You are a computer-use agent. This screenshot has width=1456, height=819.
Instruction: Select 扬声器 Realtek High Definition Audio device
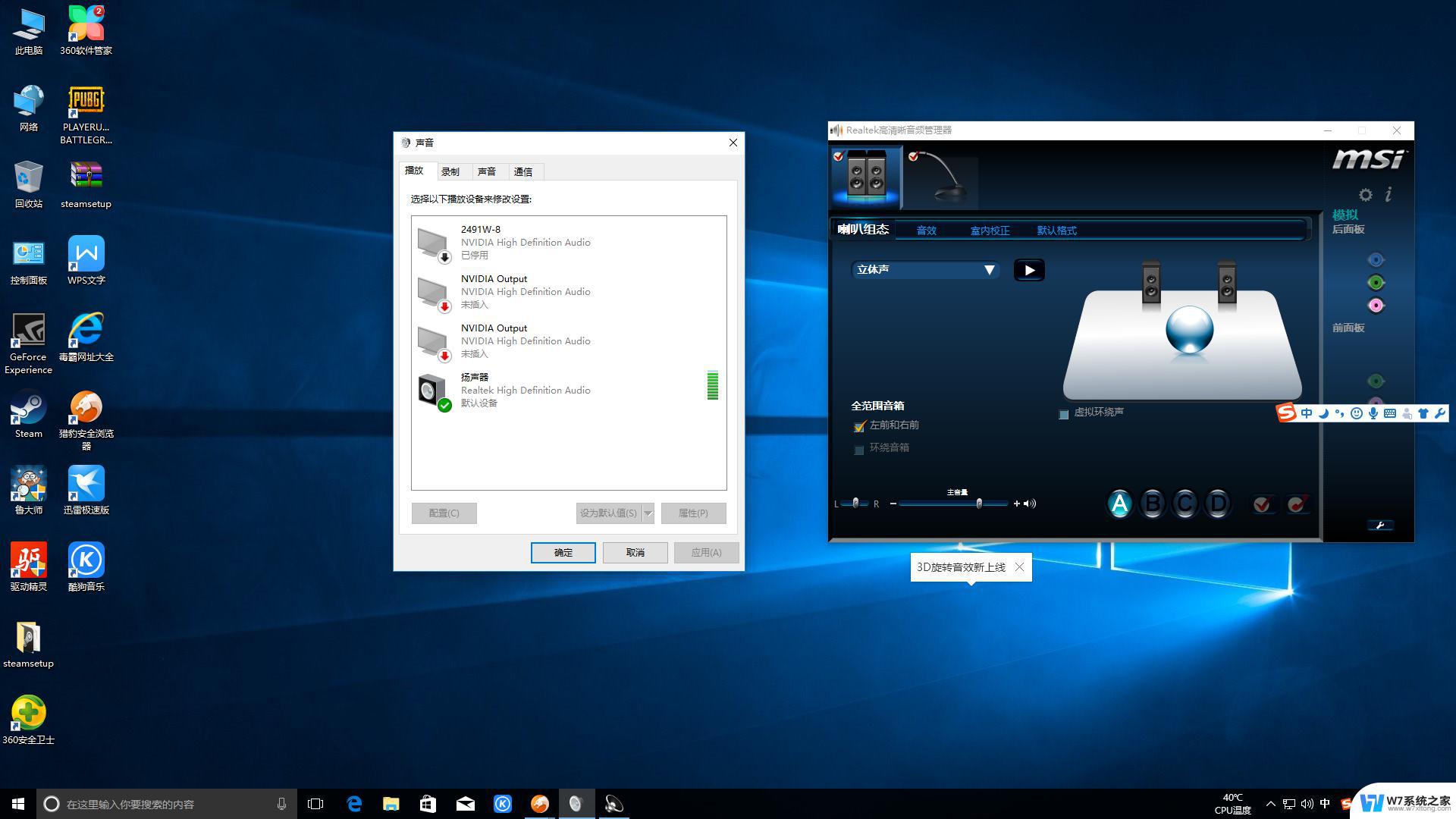tap(568, 390)
